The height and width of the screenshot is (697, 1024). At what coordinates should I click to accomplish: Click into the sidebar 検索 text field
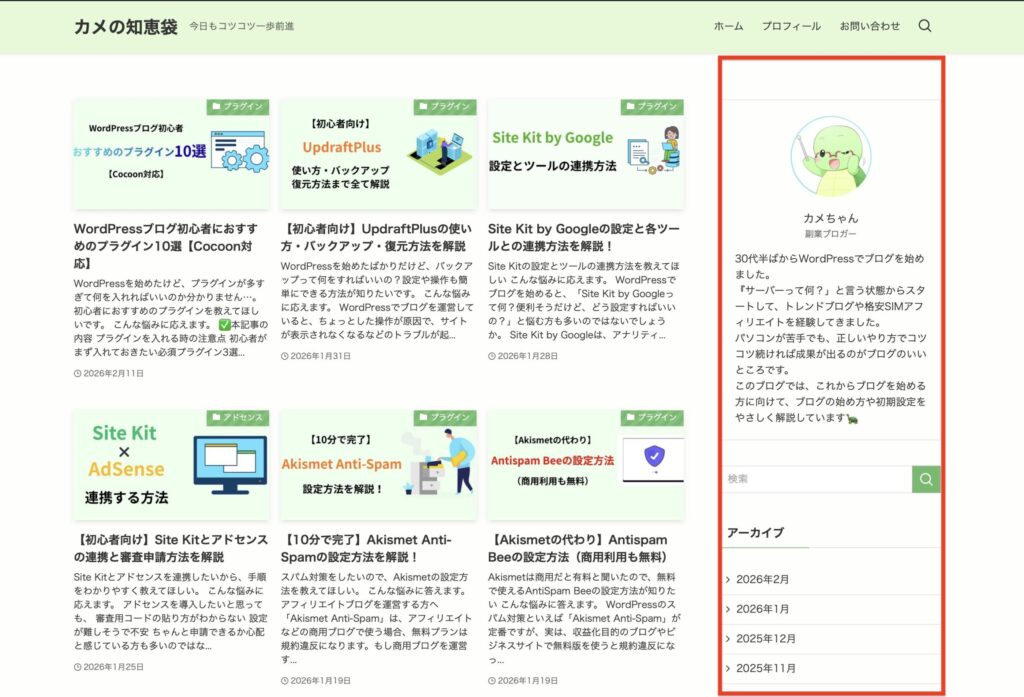click(x=815, y=479)
